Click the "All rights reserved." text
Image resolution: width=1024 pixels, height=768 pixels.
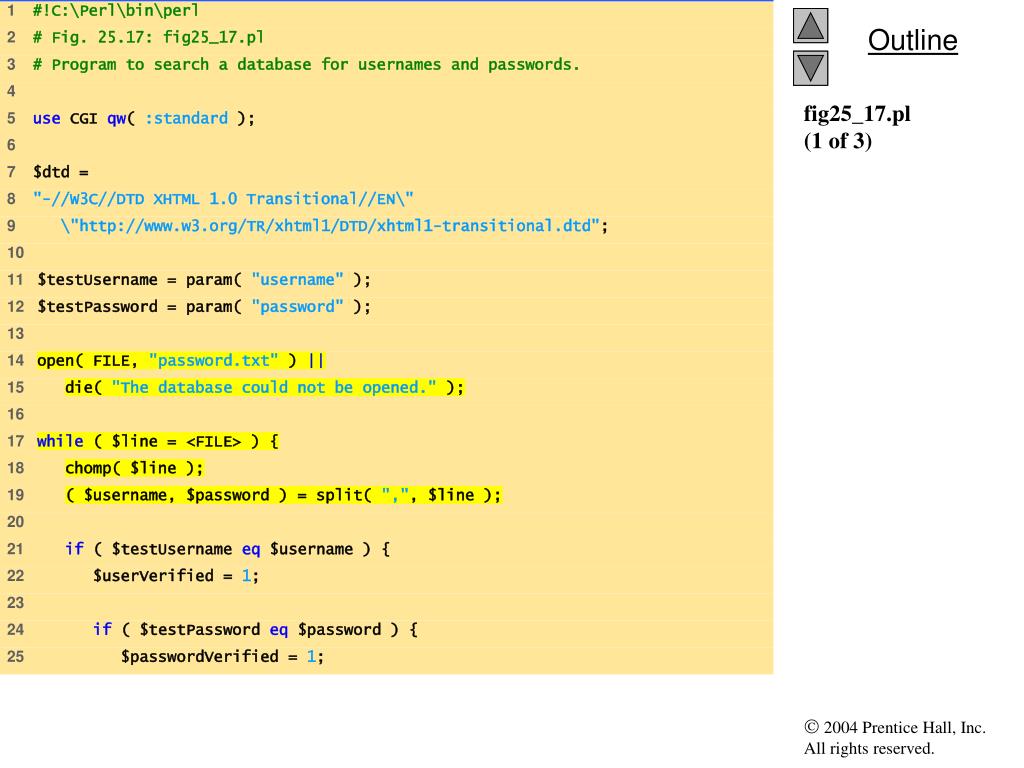[x=869, y=748]
